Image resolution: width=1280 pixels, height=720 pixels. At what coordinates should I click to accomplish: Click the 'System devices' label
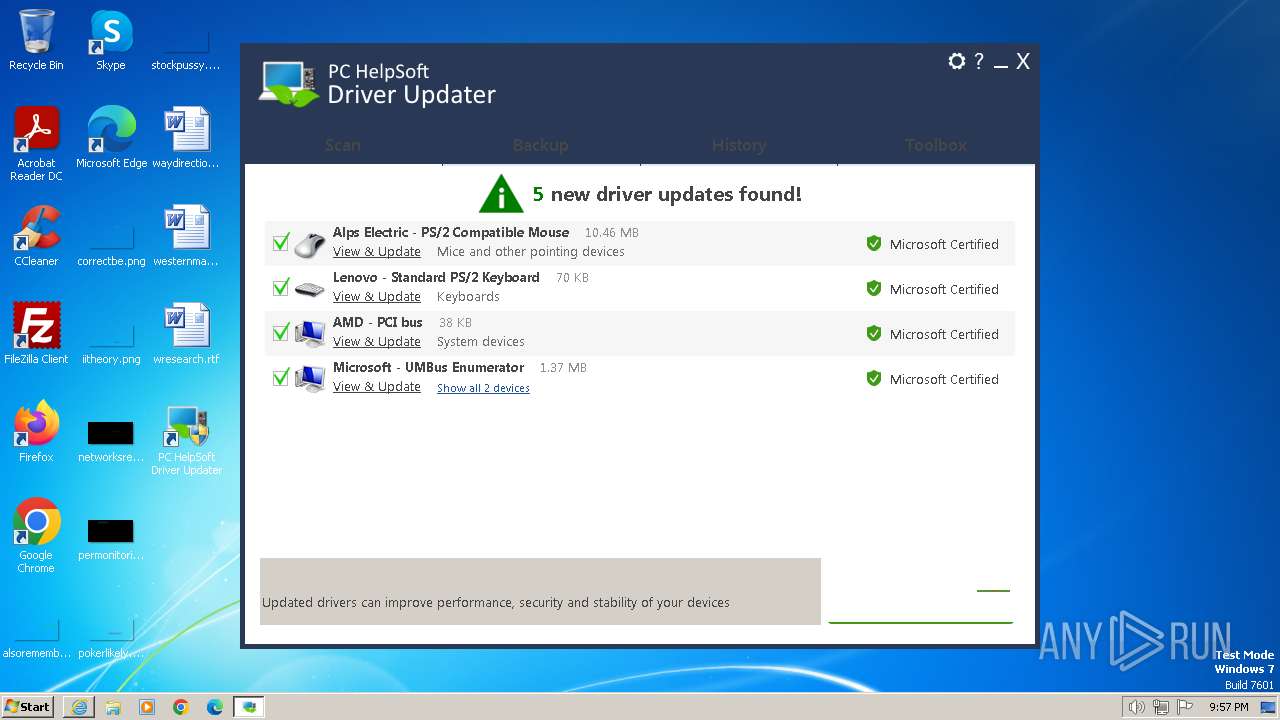[481, 342]
